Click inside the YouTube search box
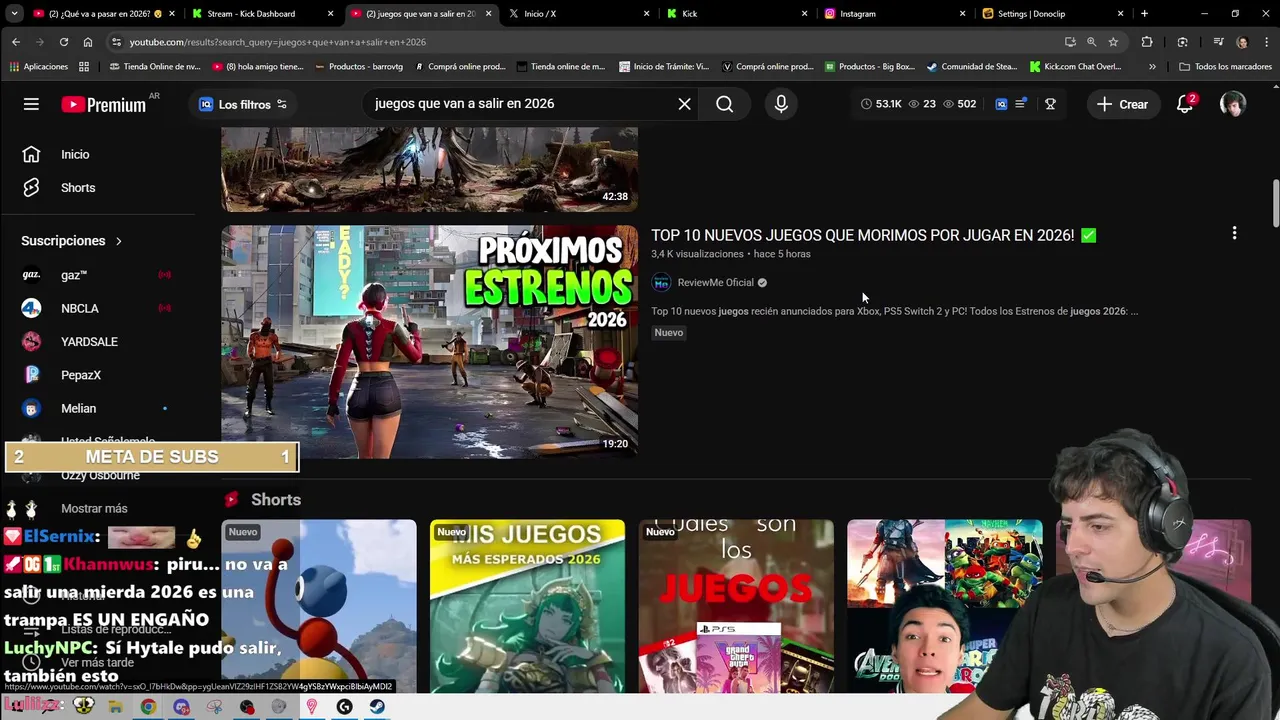This screenshot has width=1280, height=720. coord(520,104)
